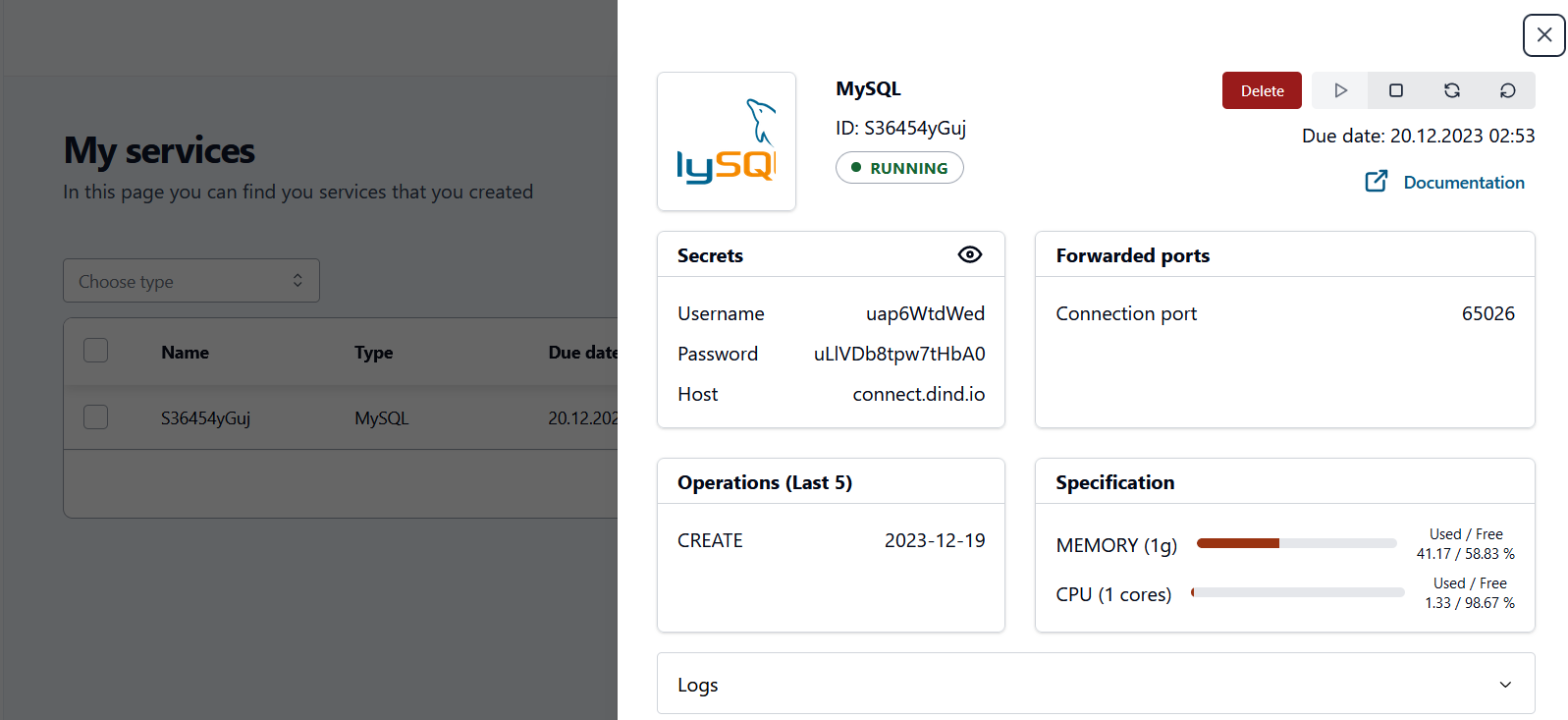Click the service ID S36454yGuj text in panel

click(901, 128)
